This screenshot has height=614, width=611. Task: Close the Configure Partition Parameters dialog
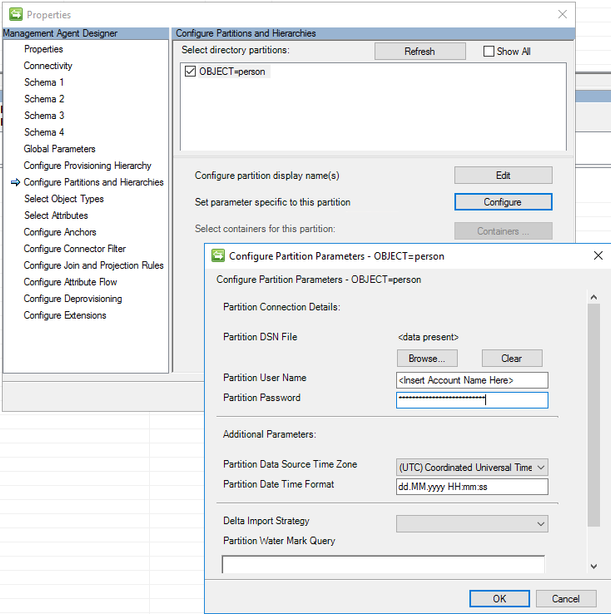tap(598, 256)
